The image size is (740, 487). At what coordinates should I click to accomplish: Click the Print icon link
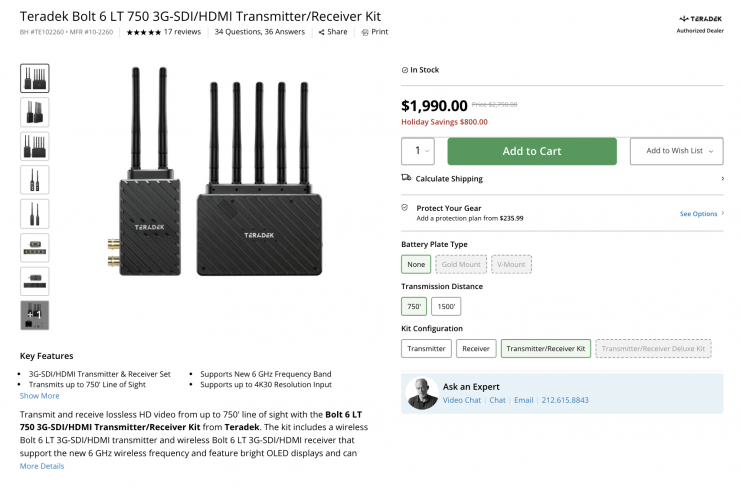(x=365, y=32)
